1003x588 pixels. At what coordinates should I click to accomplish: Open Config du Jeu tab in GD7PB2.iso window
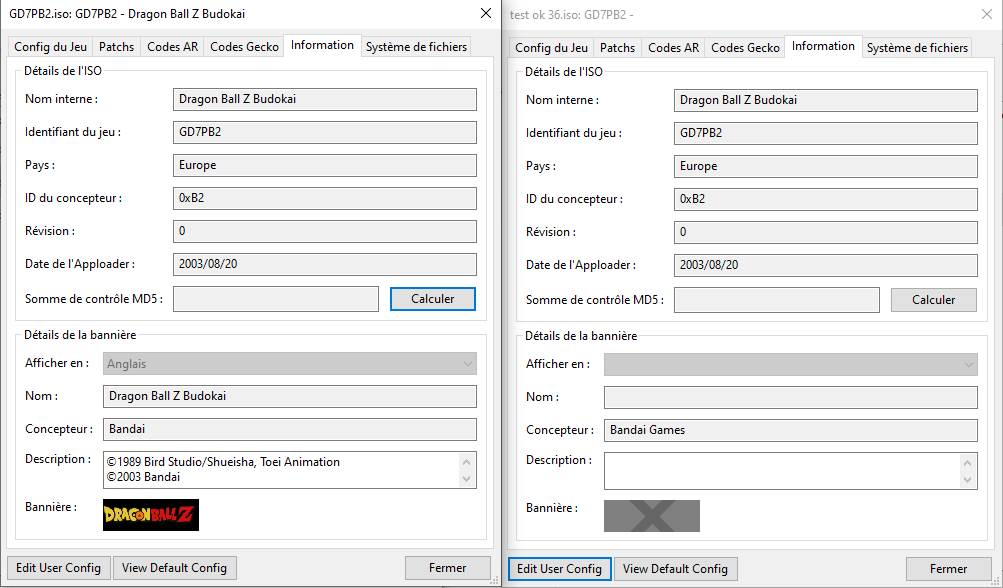pos(51,47)
